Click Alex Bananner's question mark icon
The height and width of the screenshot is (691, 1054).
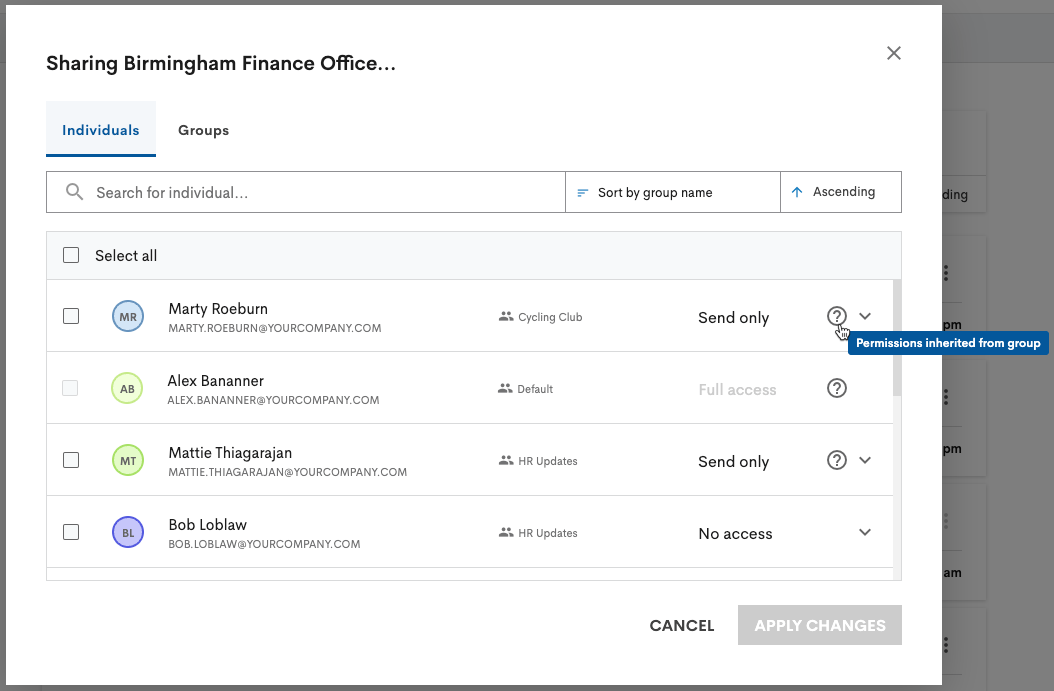[x=837, y=388]
